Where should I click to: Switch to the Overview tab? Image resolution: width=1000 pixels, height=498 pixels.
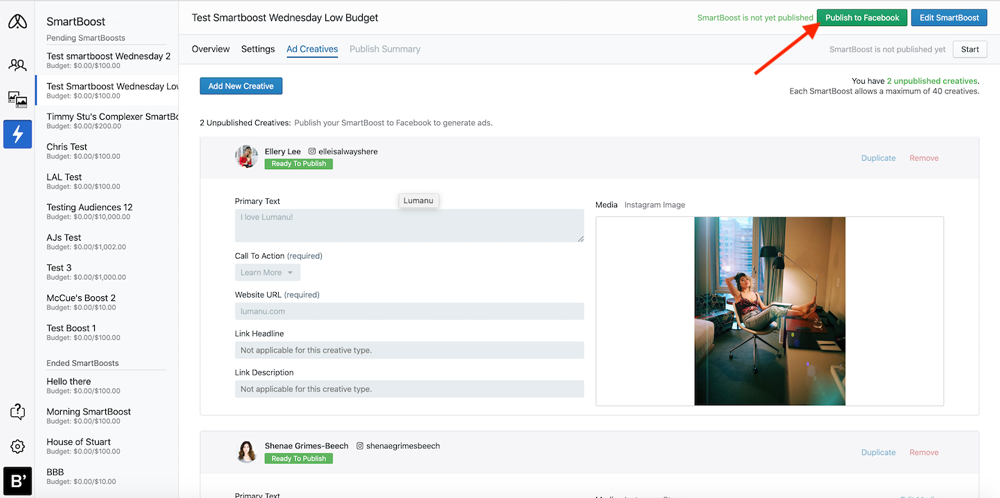pos(210,49)
